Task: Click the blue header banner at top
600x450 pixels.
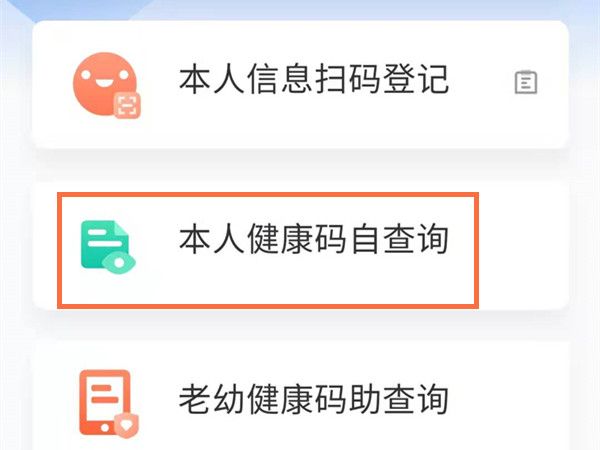Action: (300, 10)
